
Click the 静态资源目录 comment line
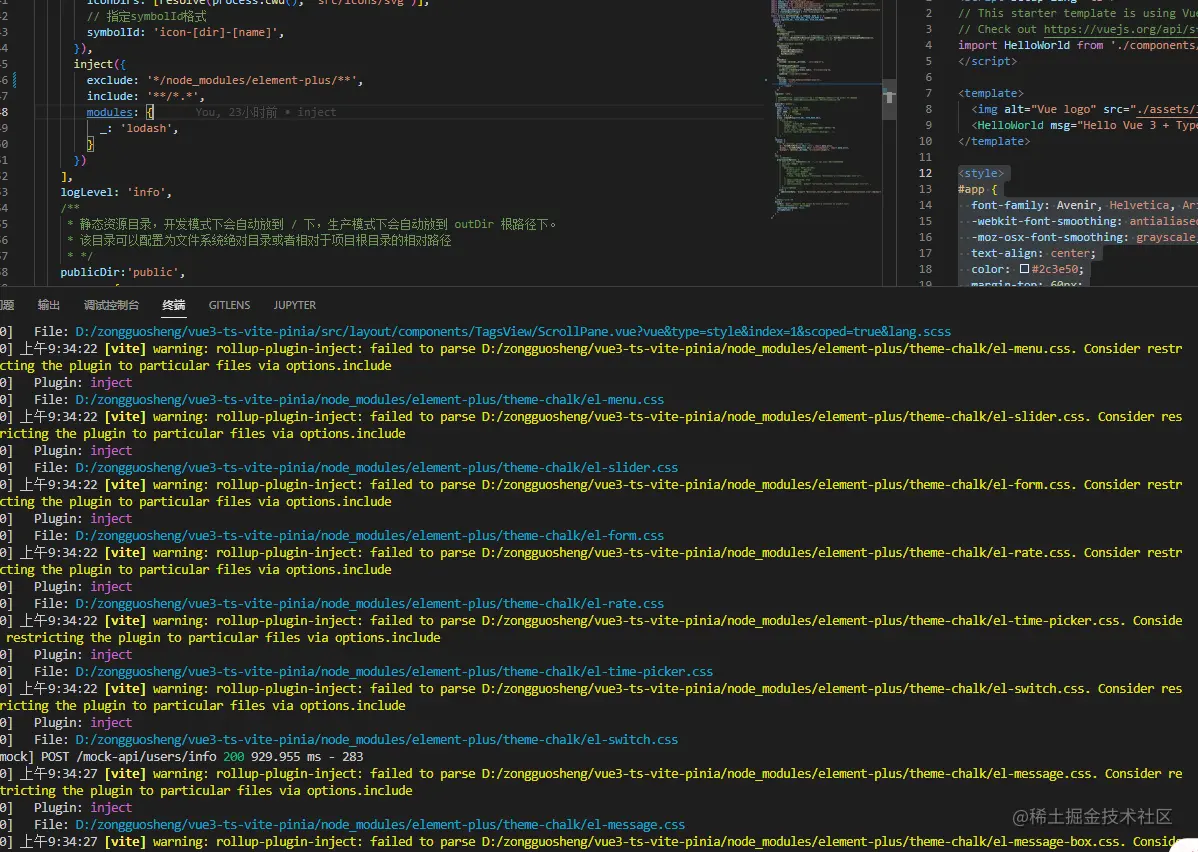pyautogui.click(x=312, y=225)
